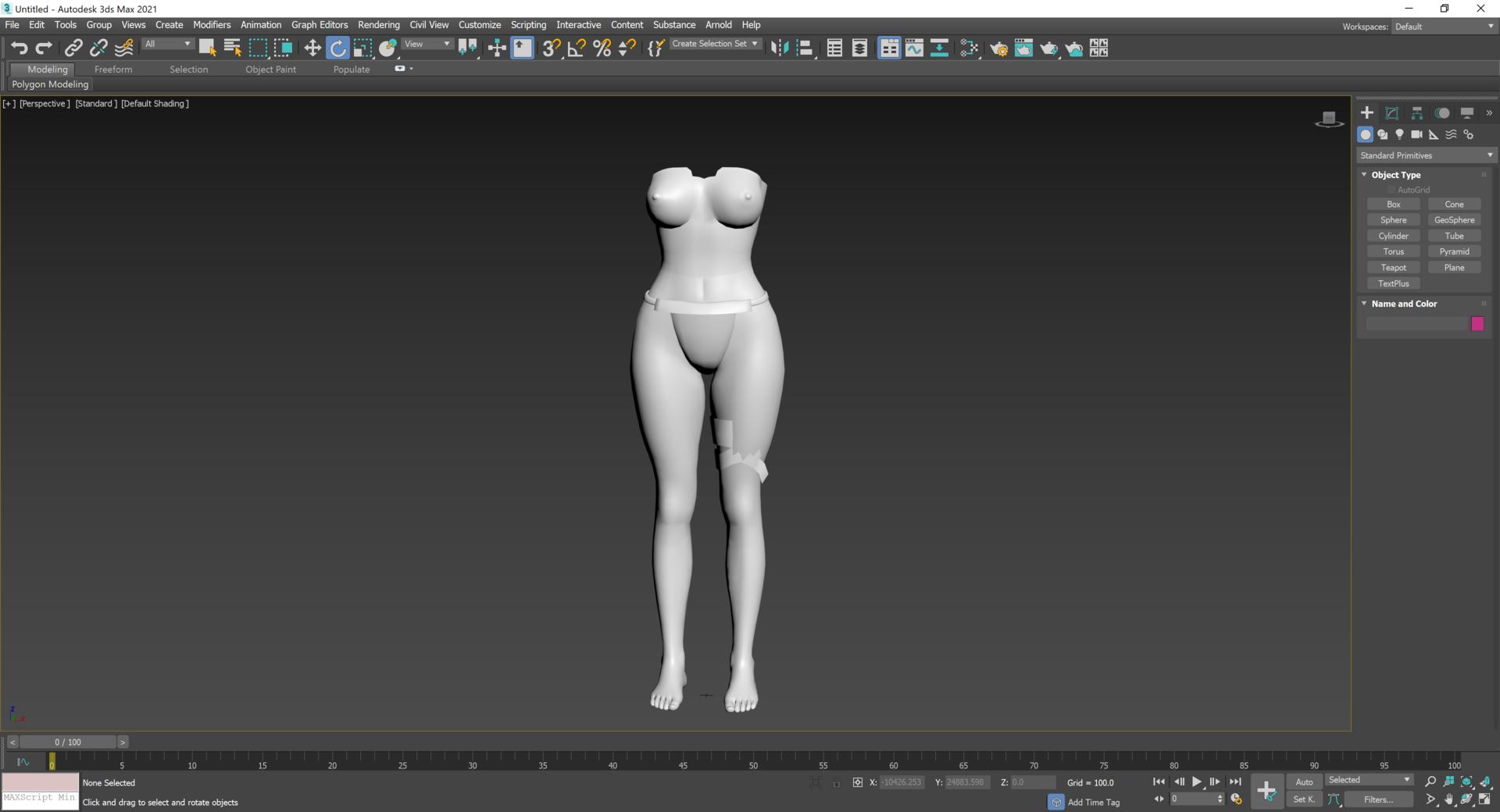The height and width of the screenshot is (812, 1500).
Task: Open the All selection filter dropdown
Action: (167, 45)
